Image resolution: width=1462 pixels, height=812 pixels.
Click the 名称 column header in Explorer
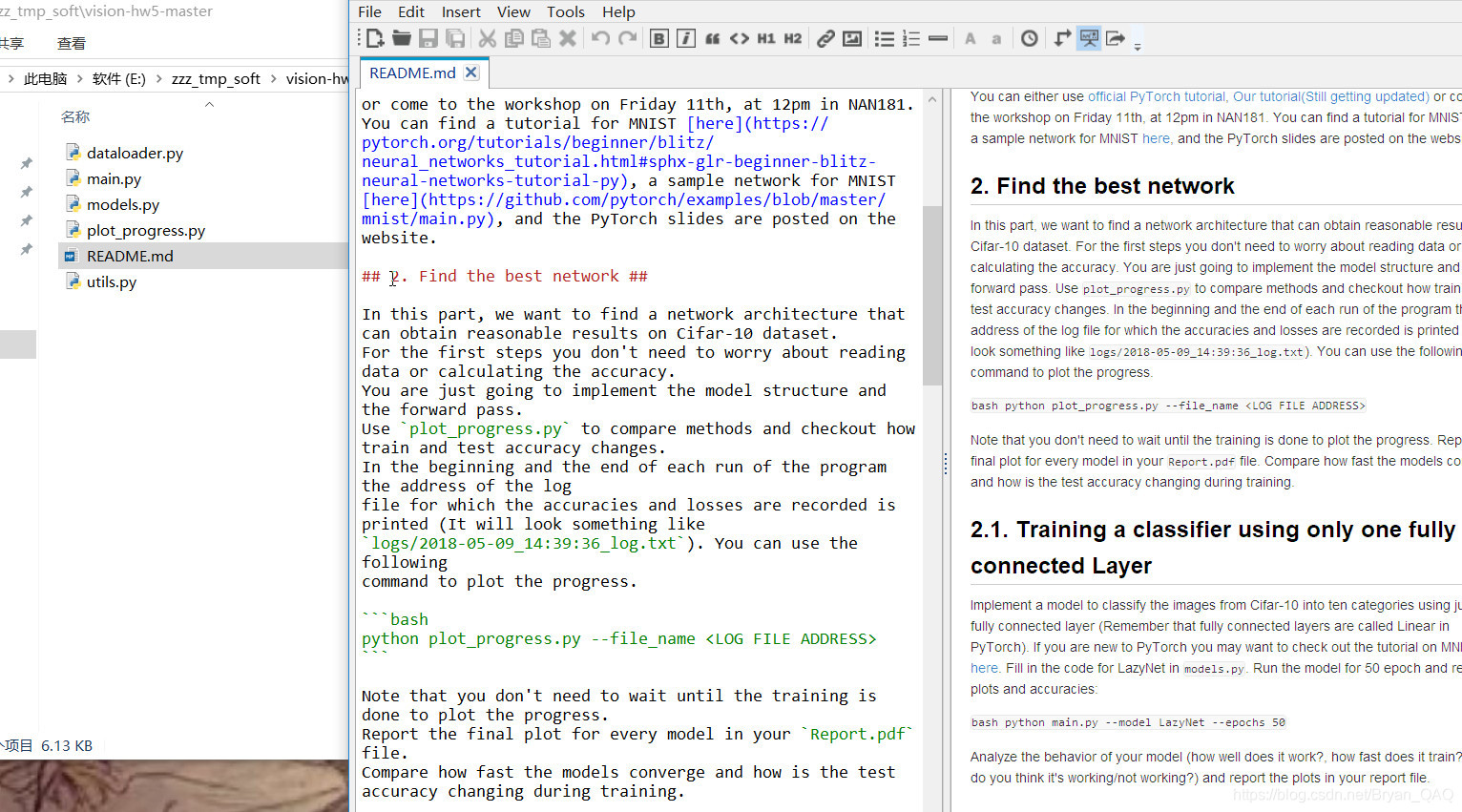pyautogui.click(x=75, y=116)
